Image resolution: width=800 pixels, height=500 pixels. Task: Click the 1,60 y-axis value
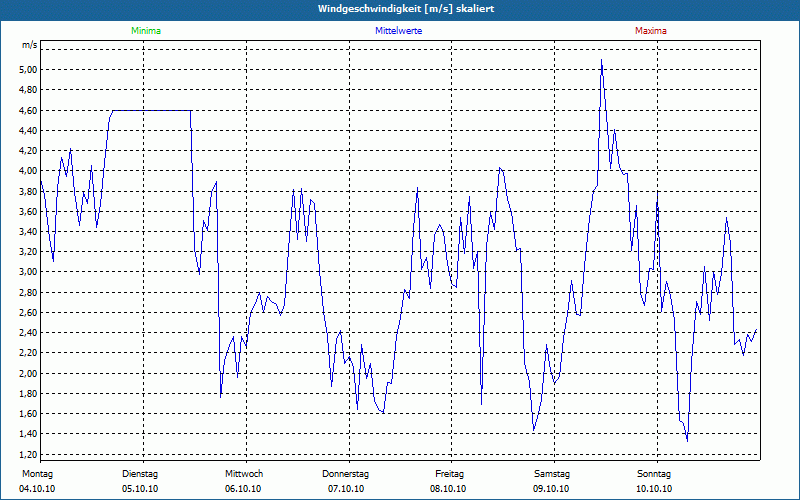pyautogui.click(x=29, y=414)
